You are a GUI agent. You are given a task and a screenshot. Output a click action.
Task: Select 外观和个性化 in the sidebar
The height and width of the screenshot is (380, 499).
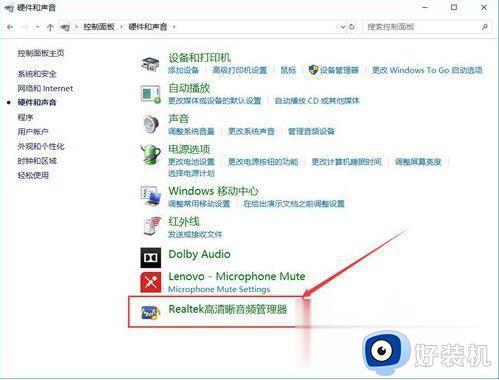pyautogui.click(x=41, y=146)
